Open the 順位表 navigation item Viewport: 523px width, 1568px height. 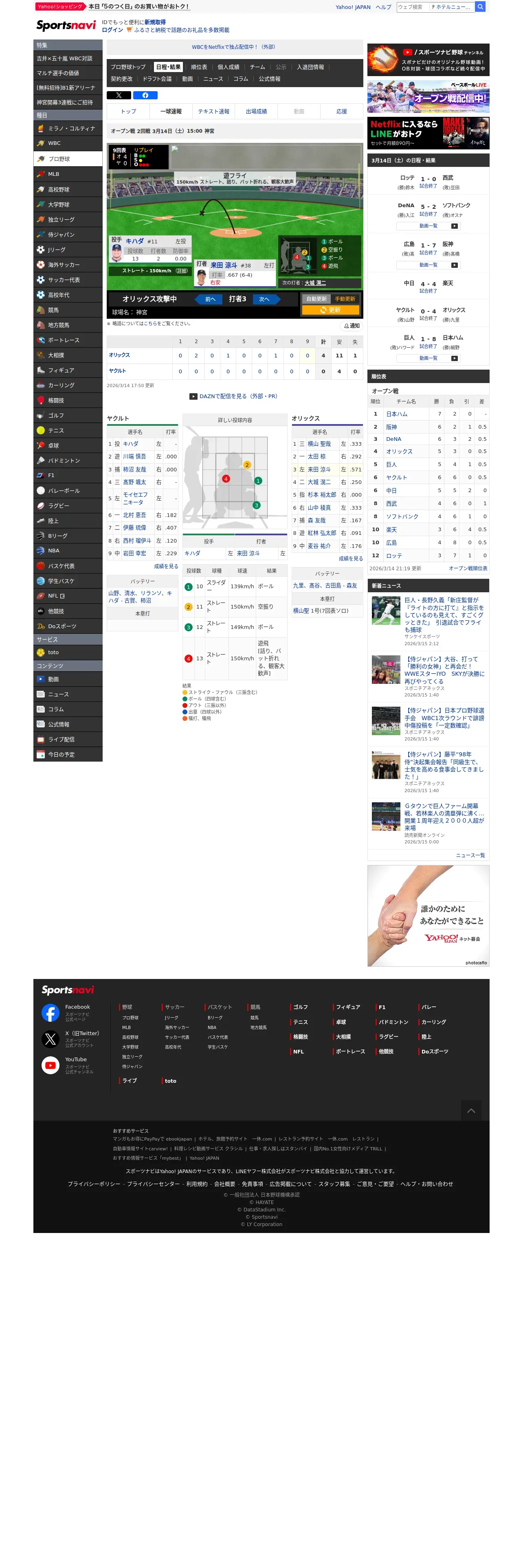pyautogui.click(x=198, y=67)
